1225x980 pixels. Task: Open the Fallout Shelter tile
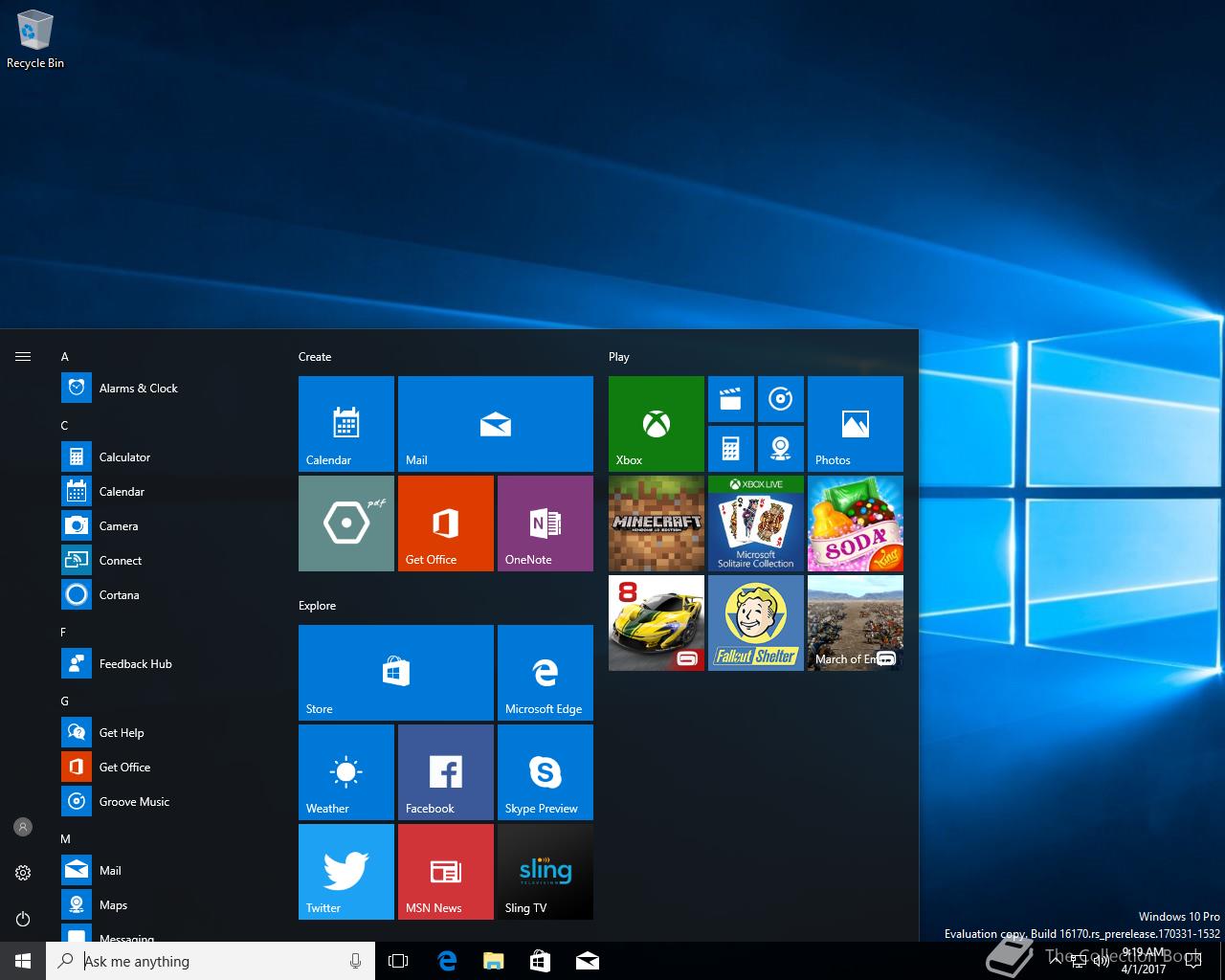[x=756, y=623]
